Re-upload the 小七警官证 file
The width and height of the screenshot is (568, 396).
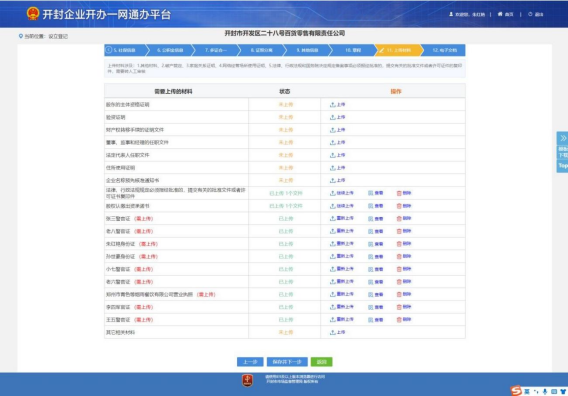tap(342, 269)
